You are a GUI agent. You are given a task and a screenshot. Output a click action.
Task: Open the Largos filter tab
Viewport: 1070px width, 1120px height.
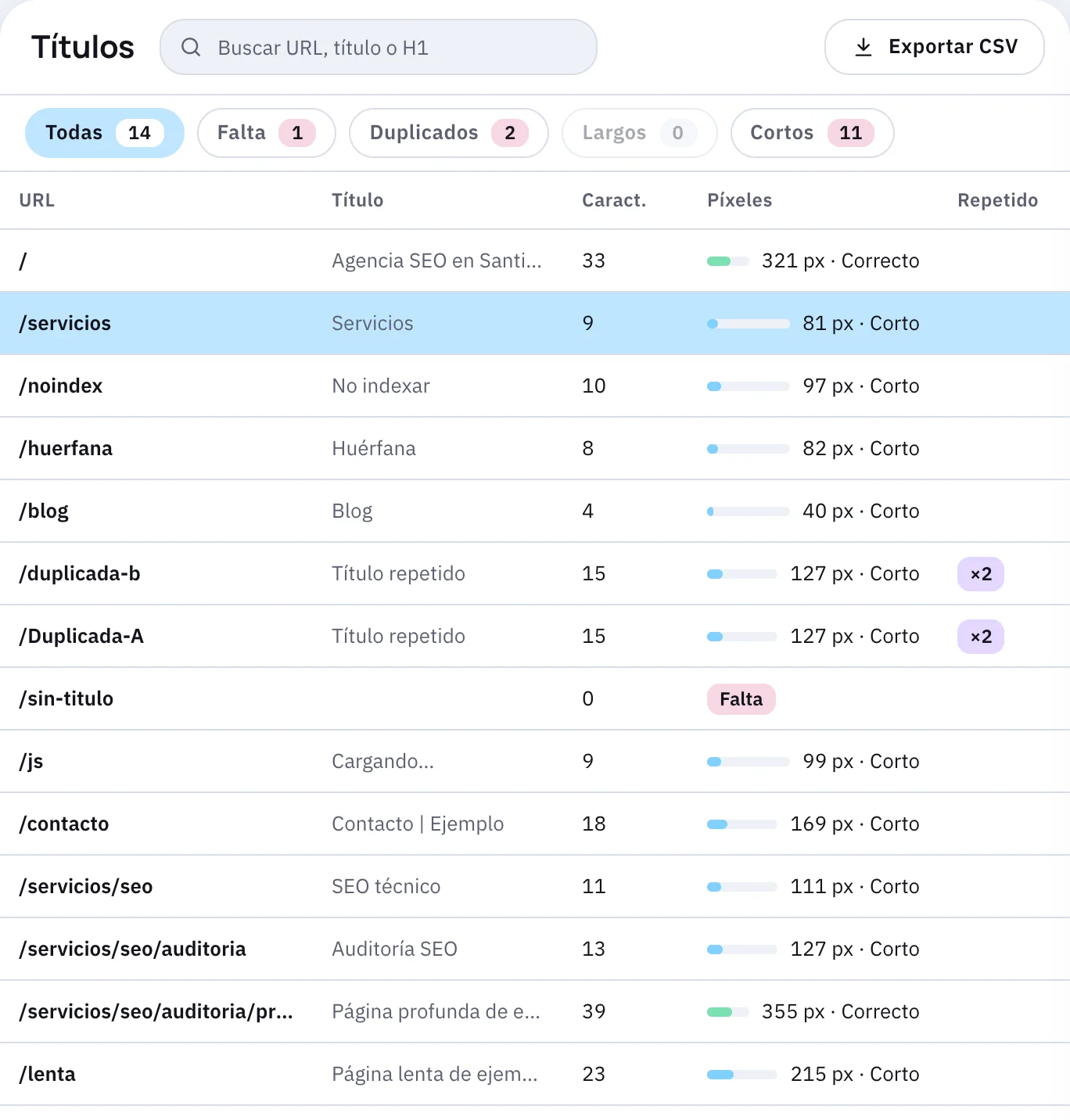coord(640,133)
